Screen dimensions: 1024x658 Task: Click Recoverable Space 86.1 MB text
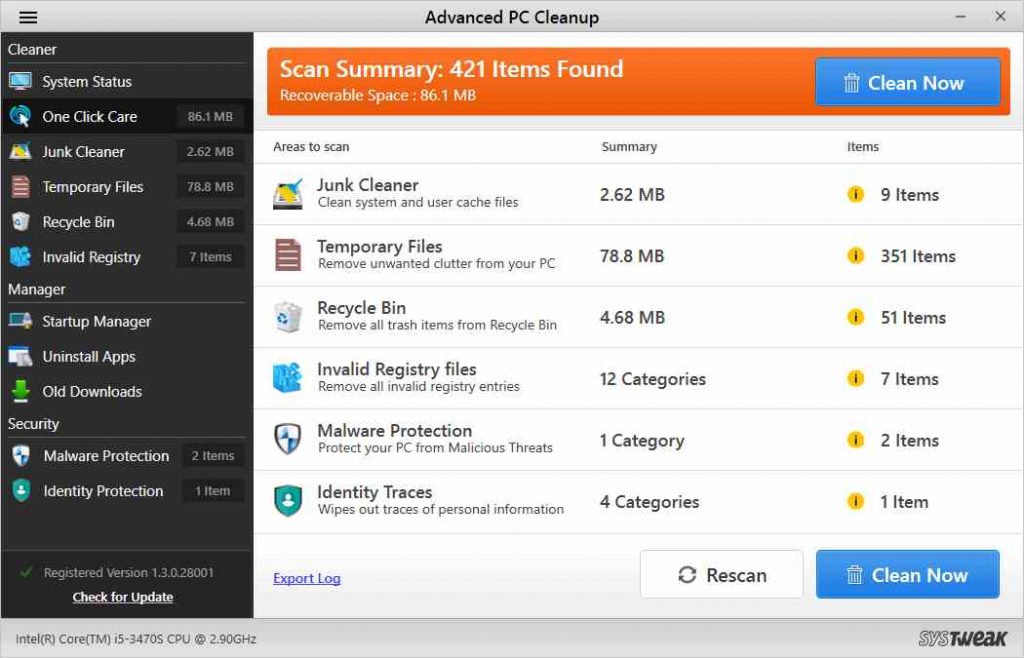point(377,95)
